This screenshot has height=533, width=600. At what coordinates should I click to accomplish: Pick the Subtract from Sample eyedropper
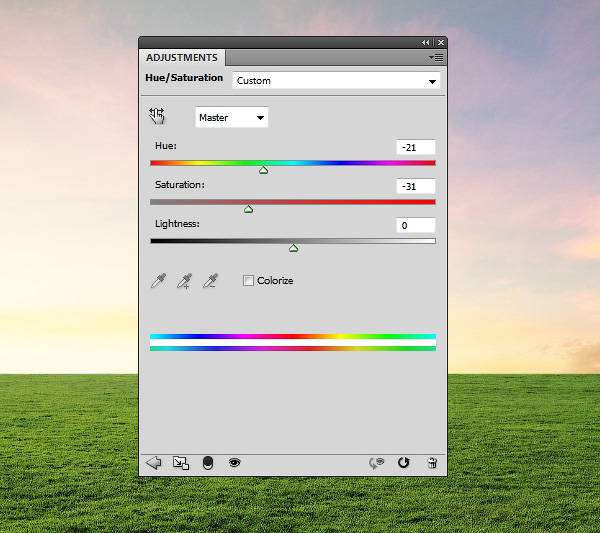[210, 281]
